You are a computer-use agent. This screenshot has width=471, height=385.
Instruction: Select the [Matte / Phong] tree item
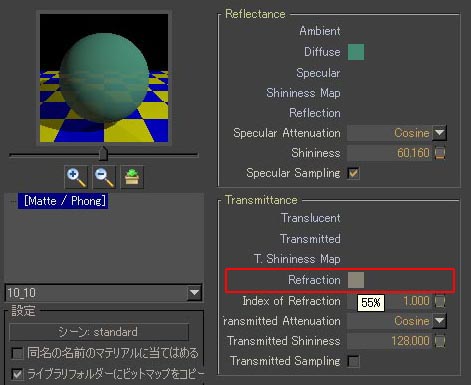[x=63, y=201]
